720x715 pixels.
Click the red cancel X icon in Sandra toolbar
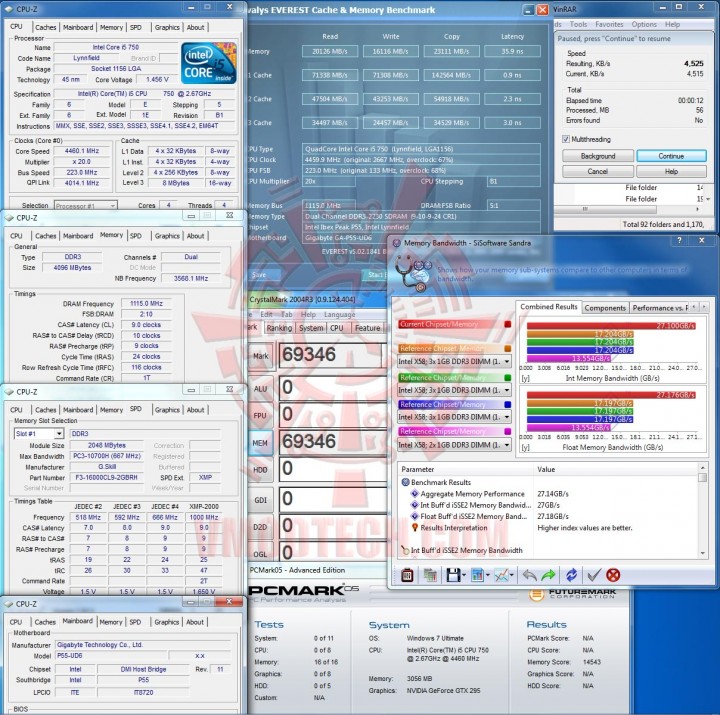click(613, 574)
